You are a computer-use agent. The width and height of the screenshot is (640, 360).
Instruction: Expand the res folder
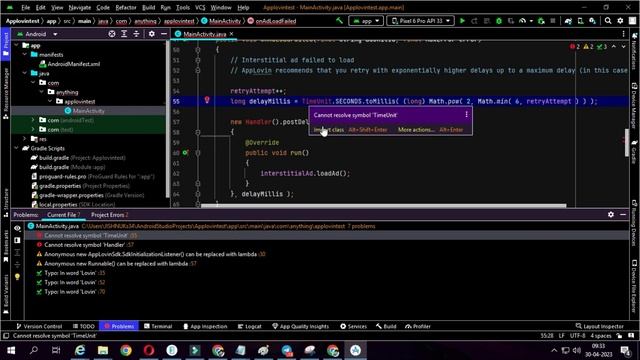pos(24,139)
